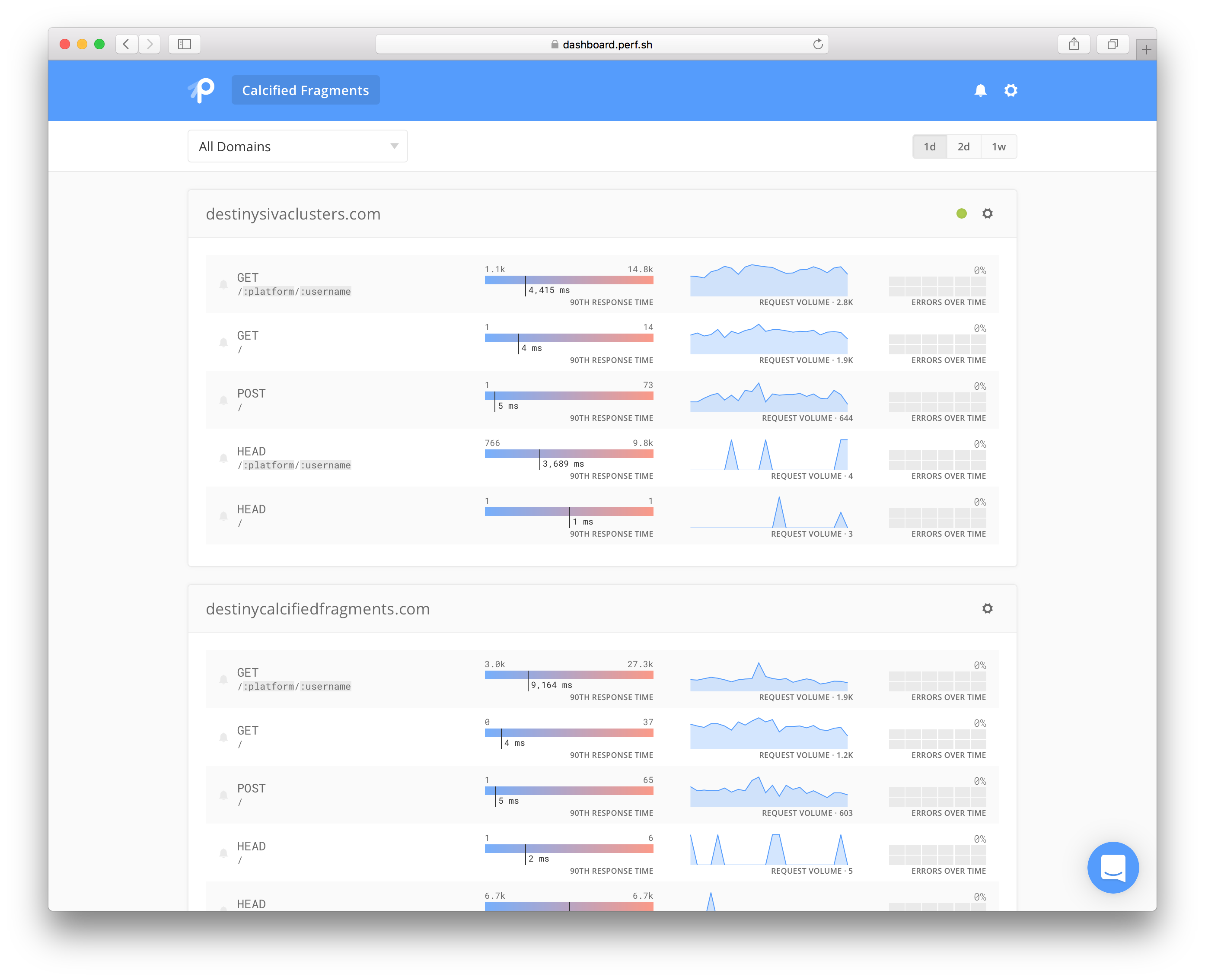This screenshot has height=980, width=1205.
Task: Open destinycalcifiedfragments.com domain settings gear
Action: pos(987,608)
